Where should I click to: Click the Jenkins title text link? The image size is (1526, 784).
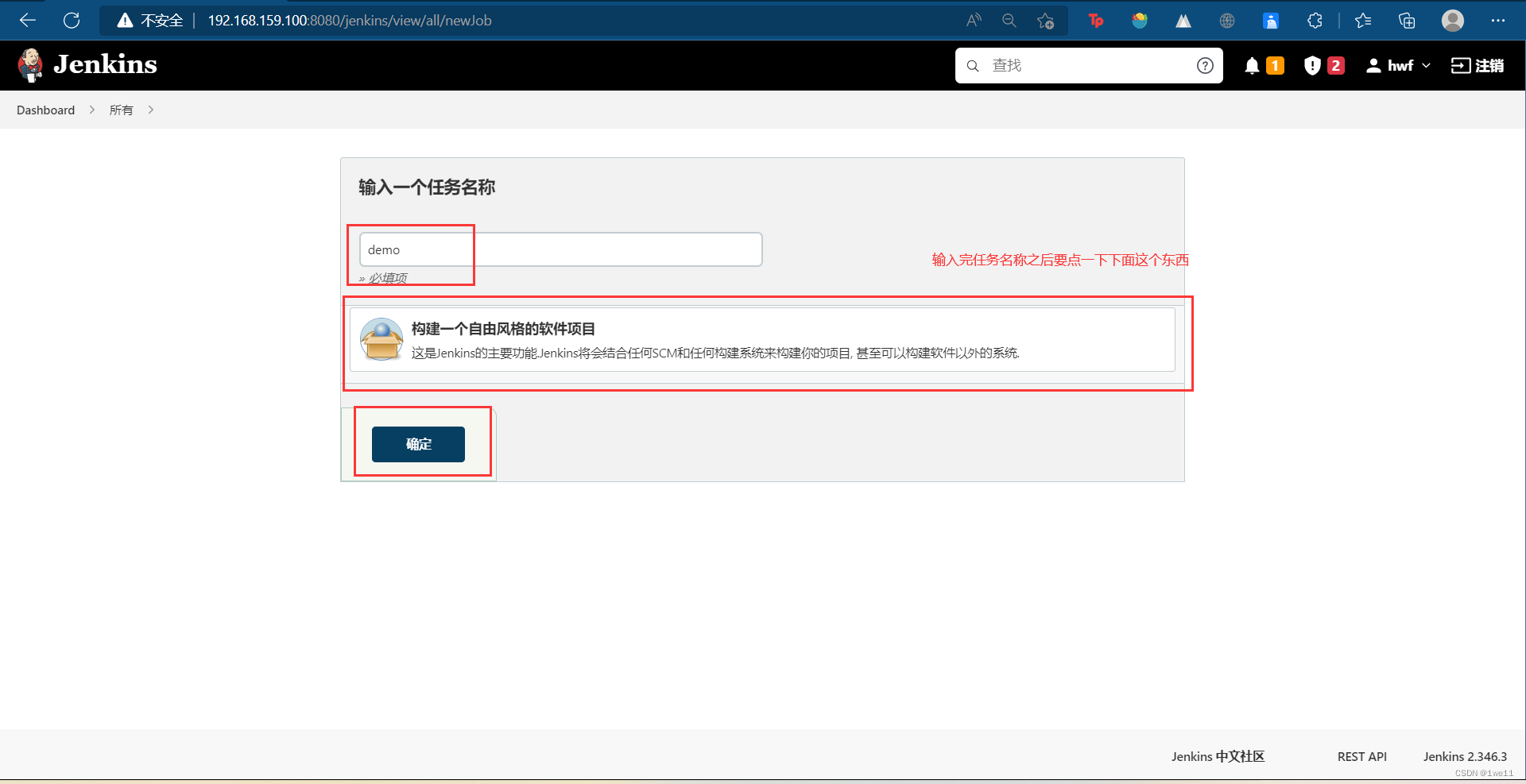coord(105,64)
